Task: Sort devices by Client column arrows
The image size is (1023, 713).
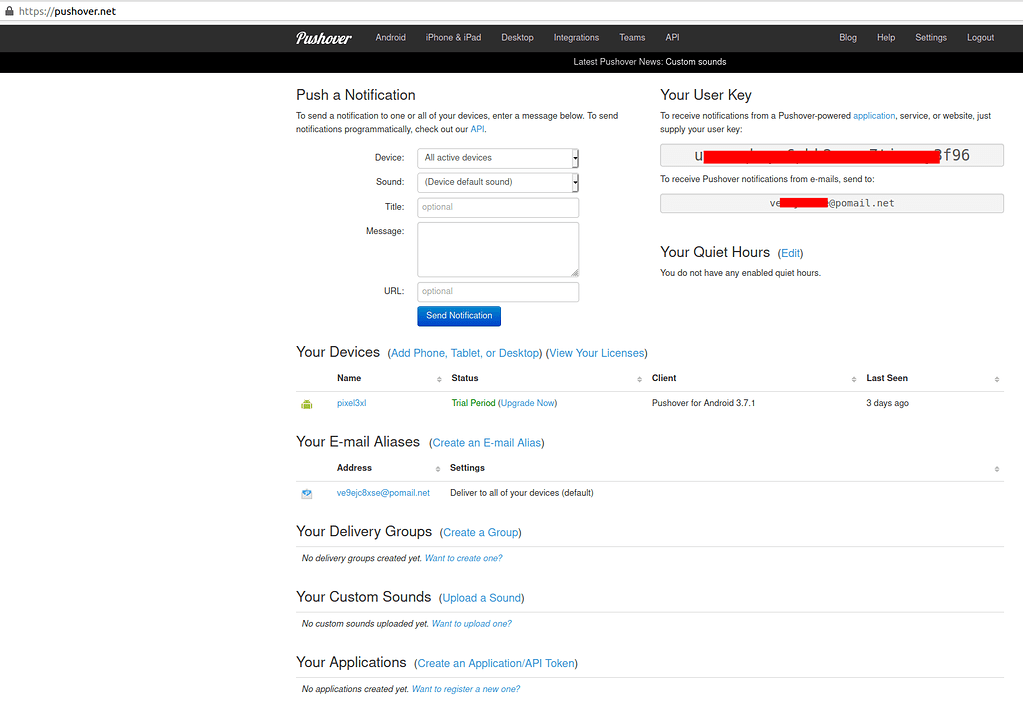Action: pos(854,380)
